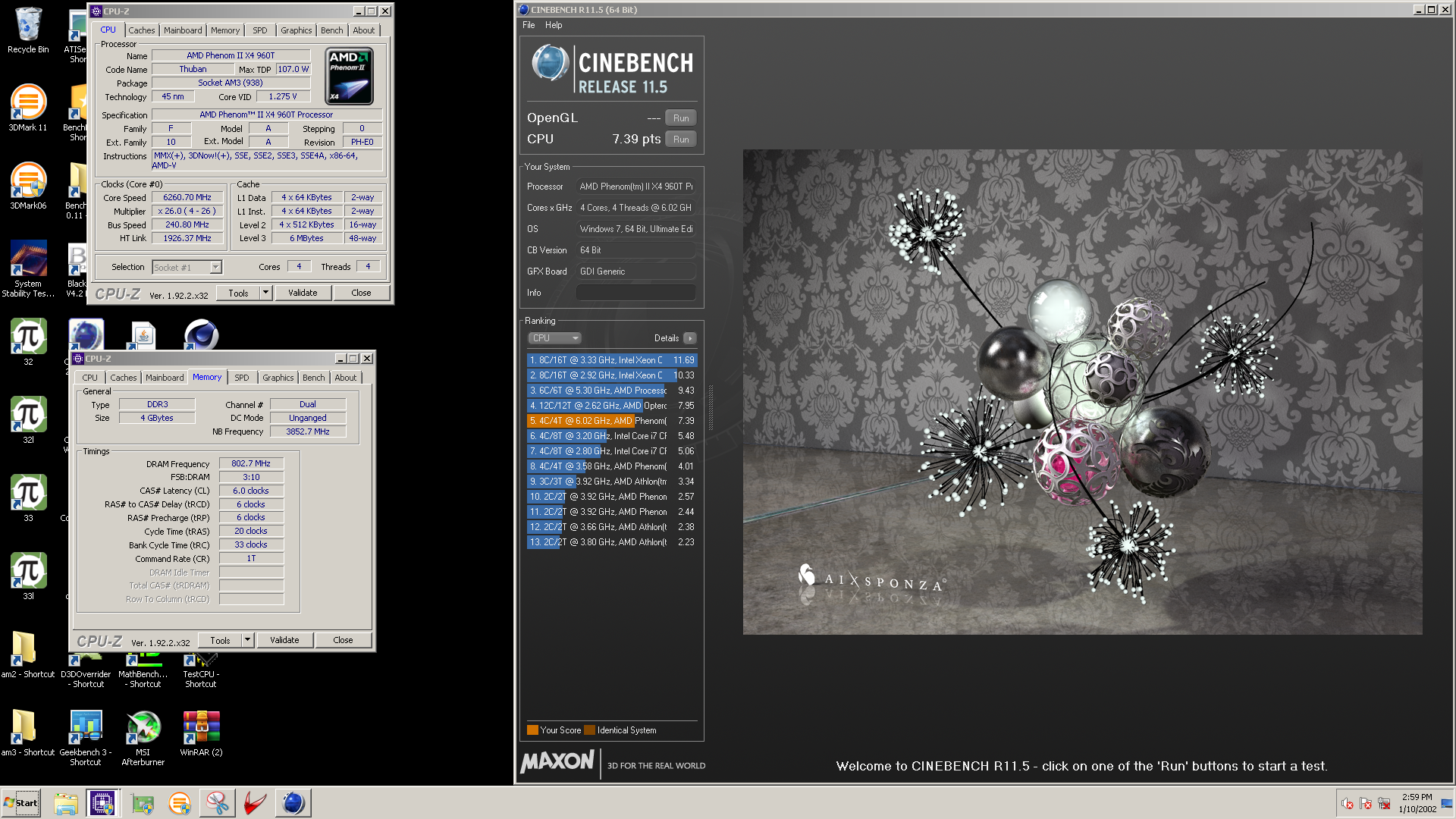Open WinRAR (2) desktop icon

point(201,733)
